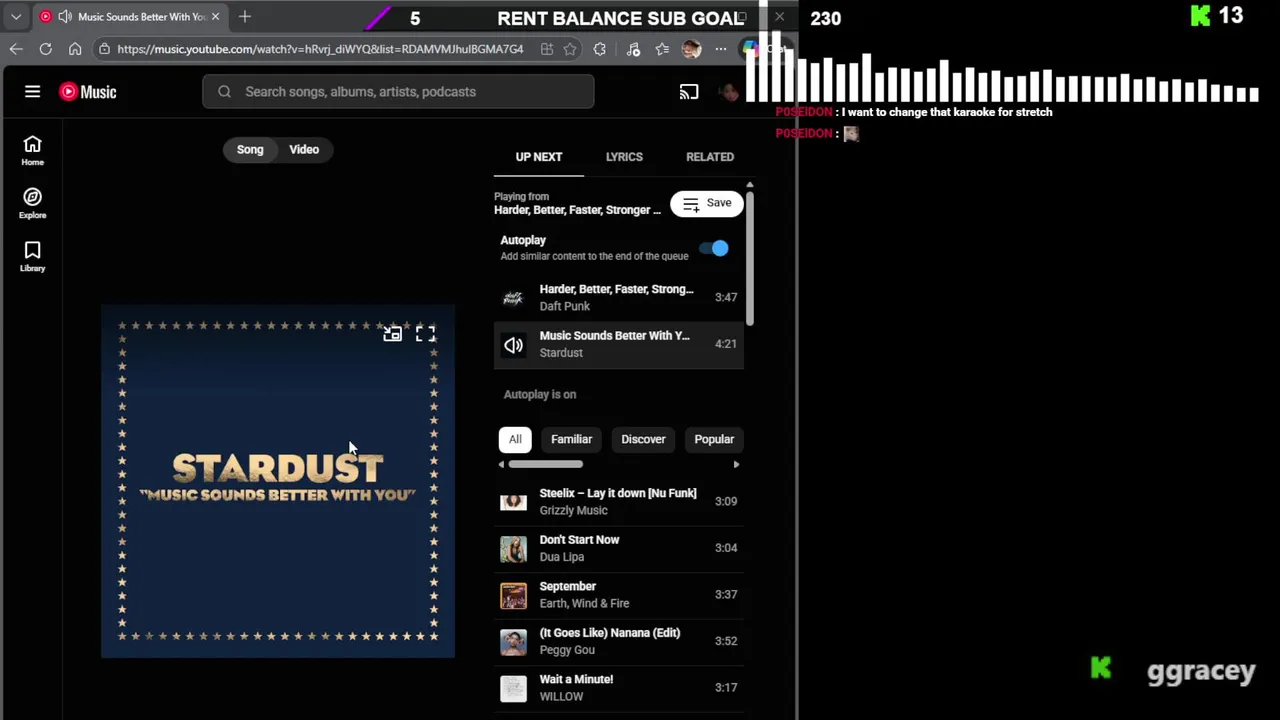The height and width of the screenshot is (720, 1280).
Task: Close the Music Sounds Better tab
Action: point(215,17)
